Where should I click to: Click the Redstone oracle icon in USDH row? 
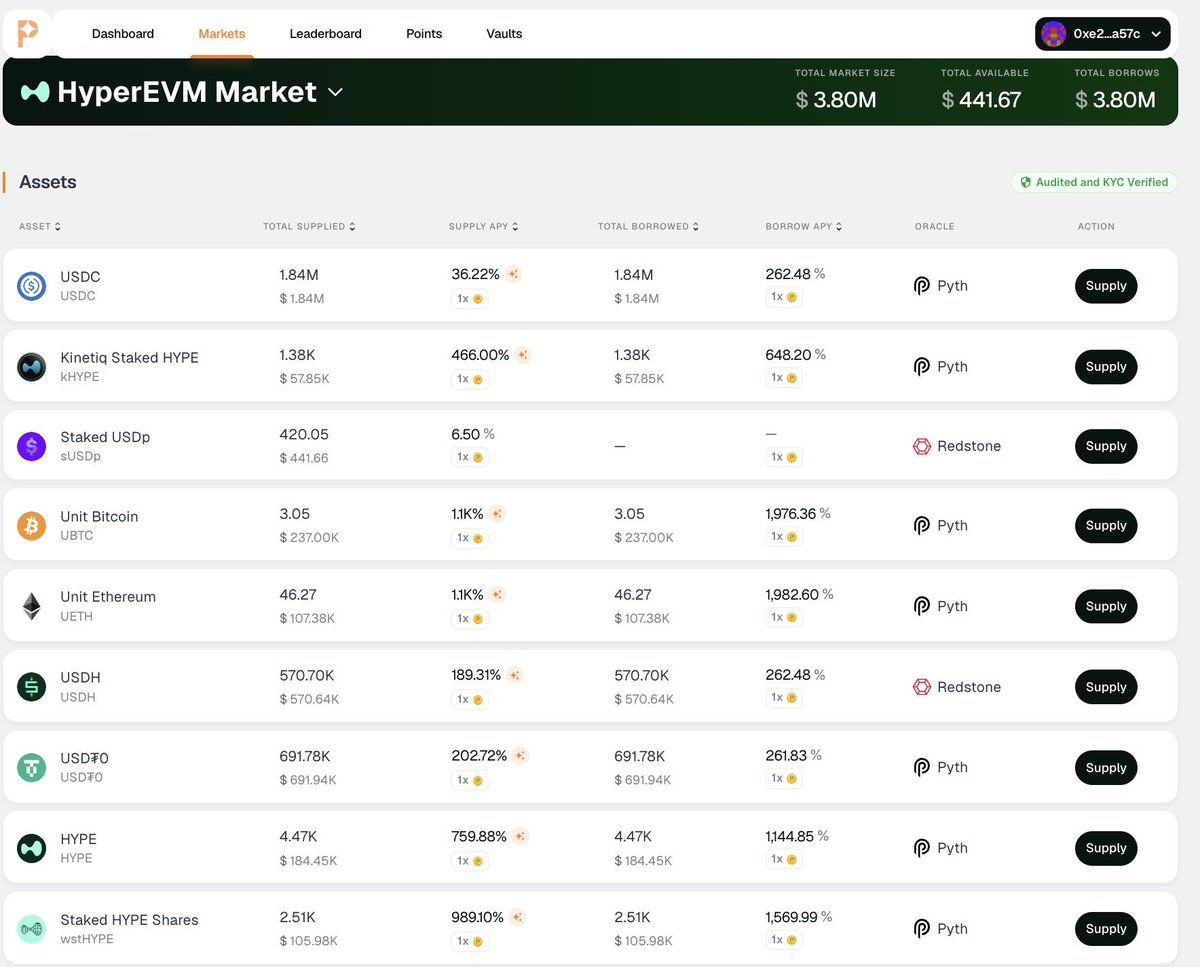(x=922, y=687)
